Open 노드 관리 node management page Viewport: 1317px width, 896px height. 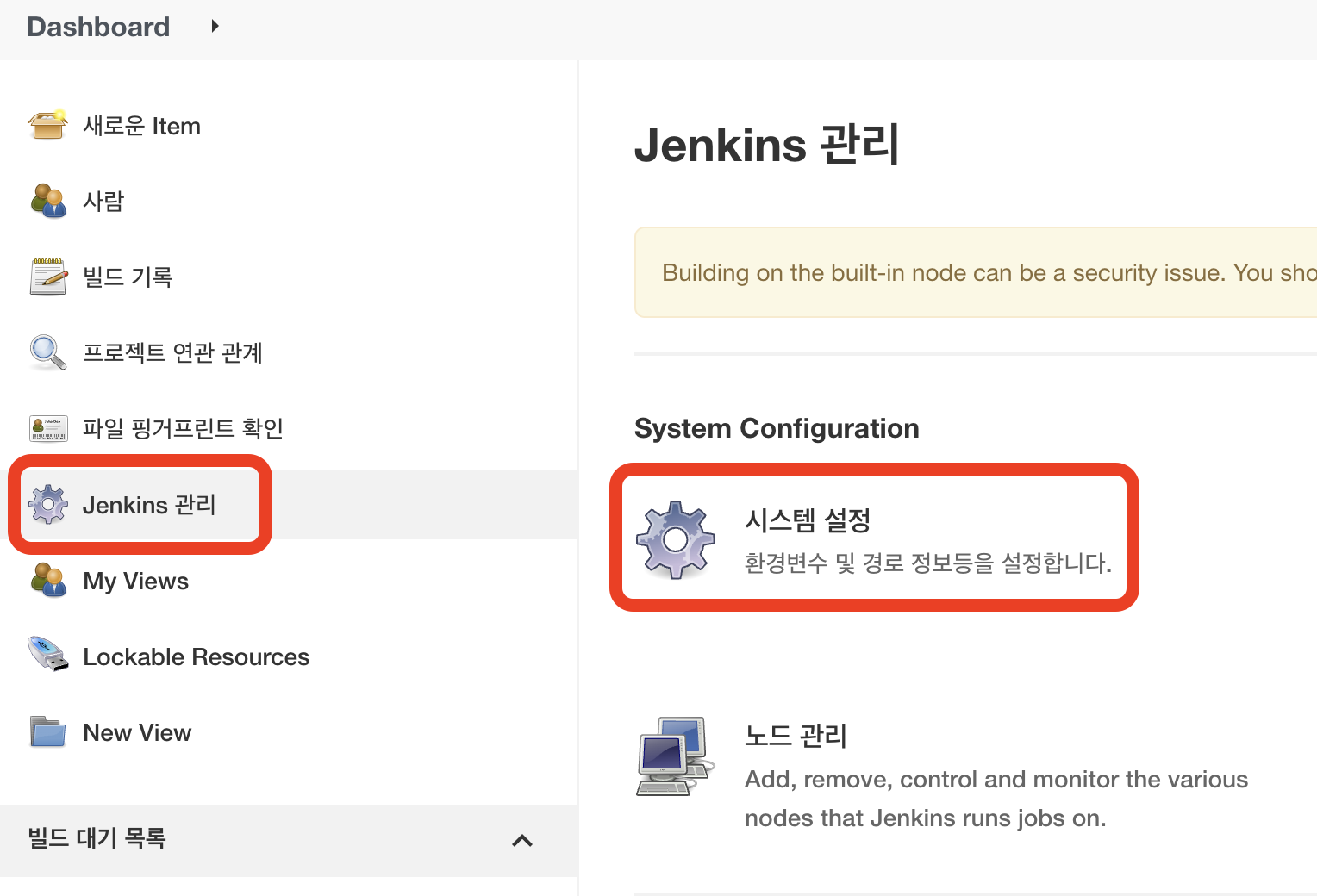click(x=795, y=737)
